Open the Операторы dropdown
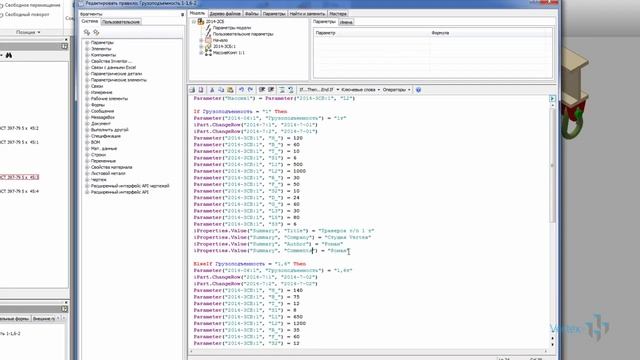 click(396, 90)
